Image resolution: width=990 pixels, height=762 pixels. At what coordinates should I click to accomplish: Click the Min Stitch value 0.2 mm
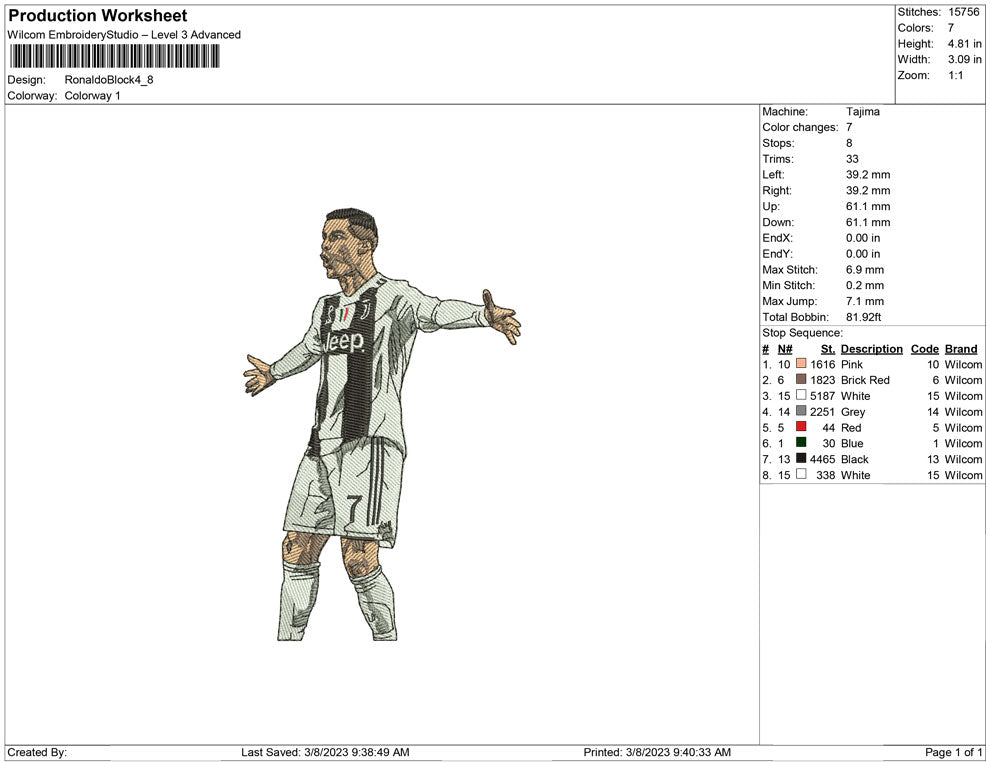[865, 285]
